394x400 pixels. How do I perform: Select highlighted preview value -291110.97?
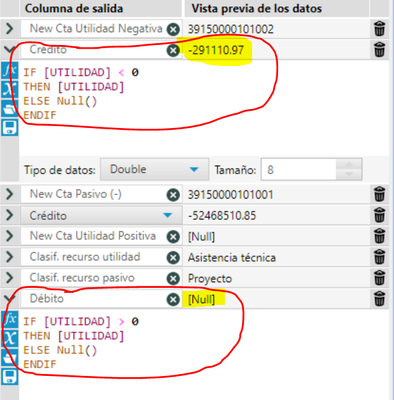(x=216, y=50)
